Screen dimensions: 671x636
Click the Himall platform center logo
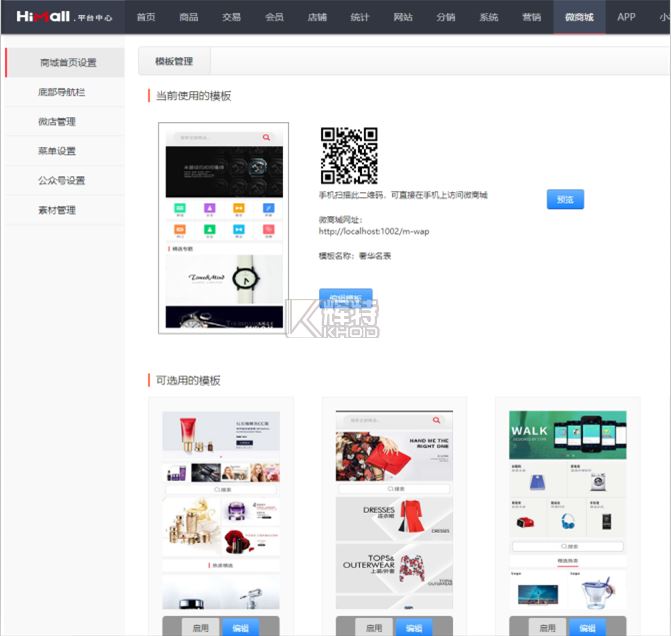point(64,17)
